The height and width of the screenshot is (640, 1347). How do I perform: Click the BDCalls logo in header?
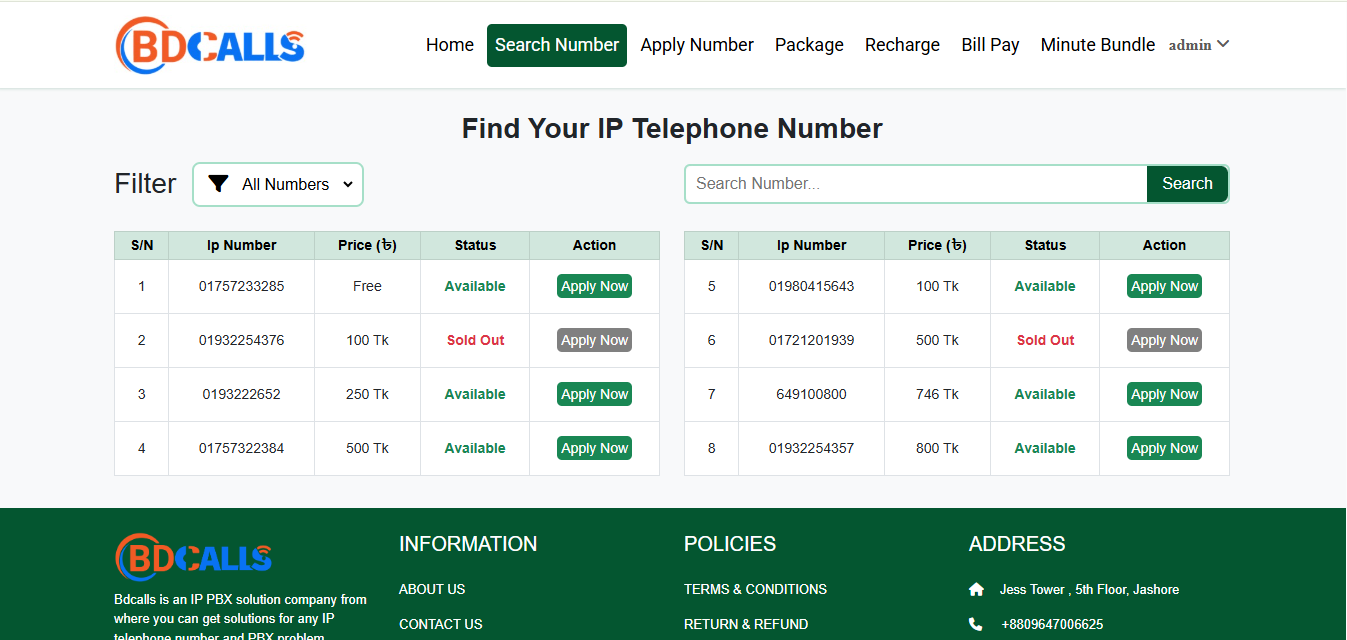pos(210,45)
